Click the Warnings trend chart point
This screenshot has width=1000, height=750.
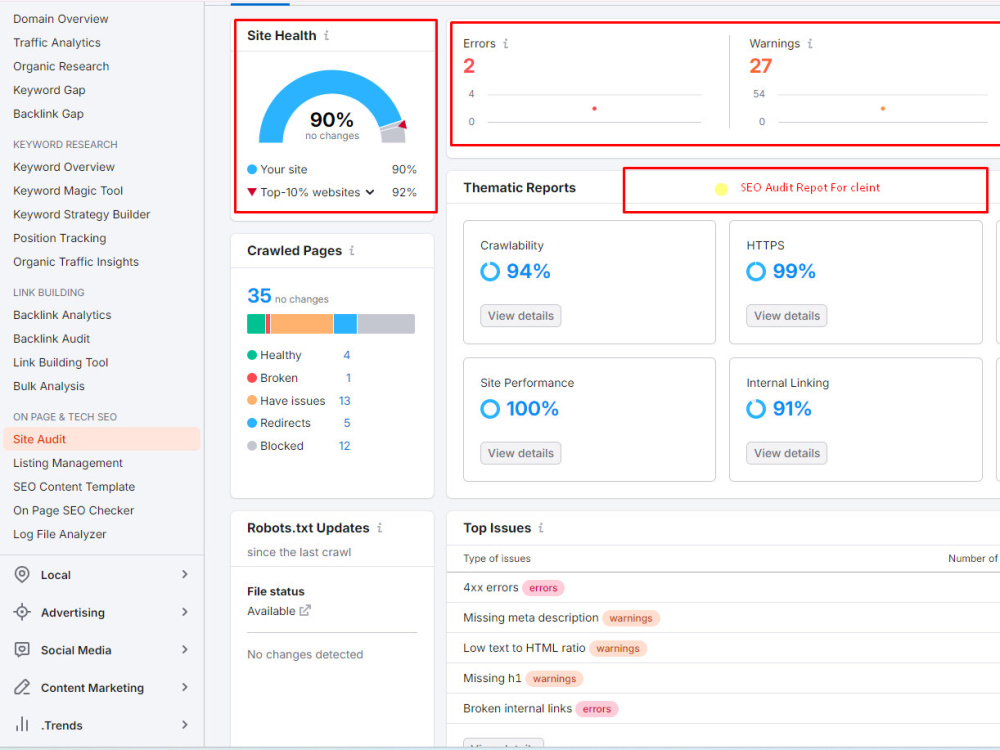[883, 108]
